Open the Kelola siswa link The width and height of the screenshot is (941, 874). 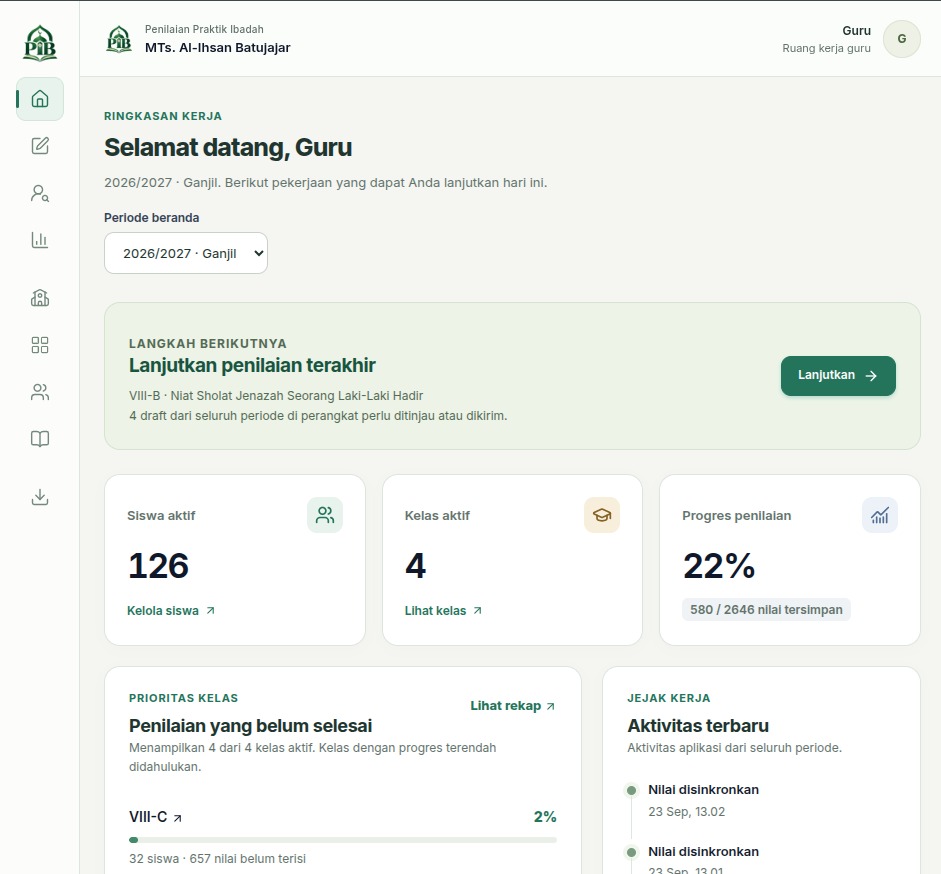point(171,610)
